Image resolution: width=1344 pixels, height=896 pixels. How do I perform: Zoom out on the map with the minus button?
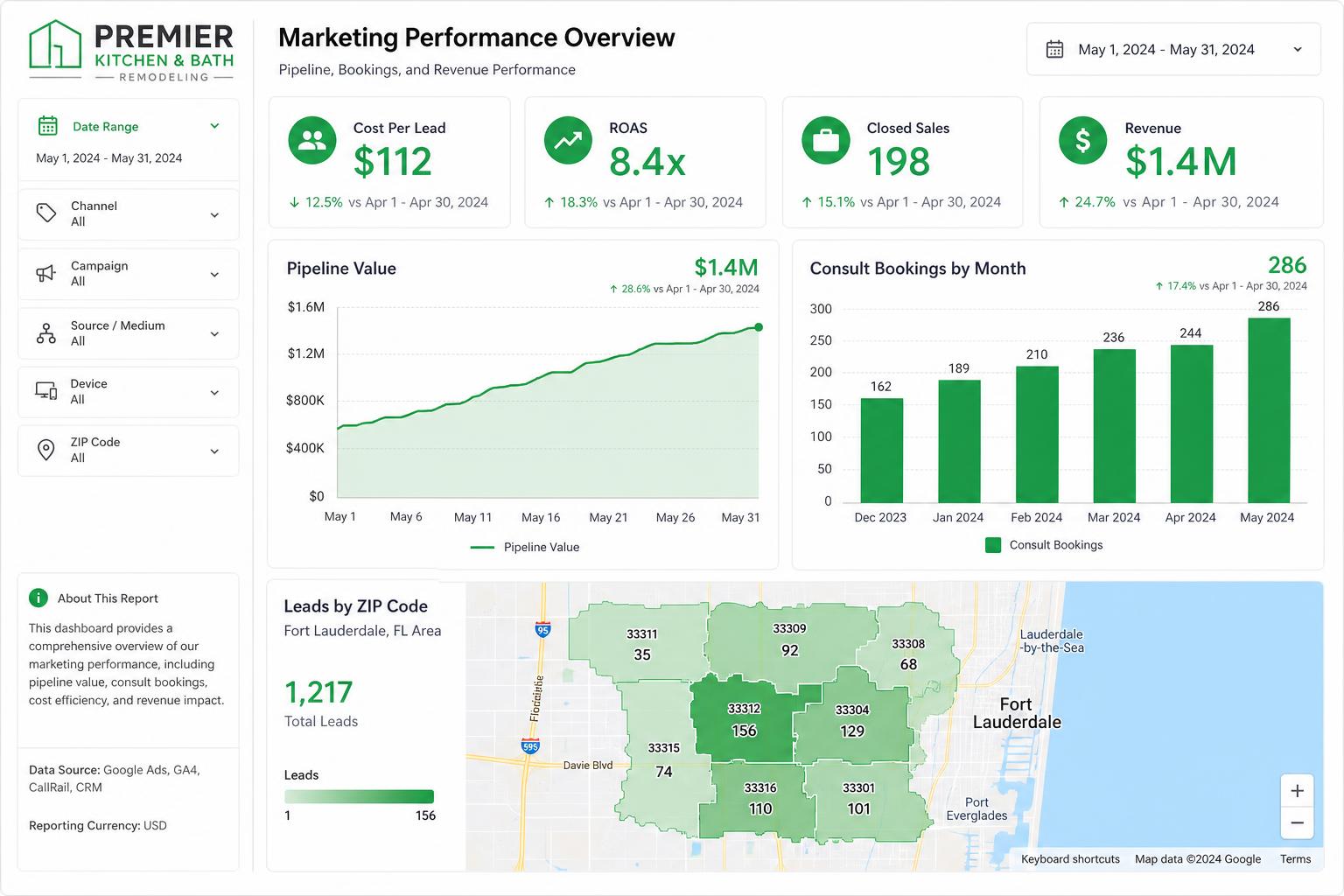(x=1297, y=822)
